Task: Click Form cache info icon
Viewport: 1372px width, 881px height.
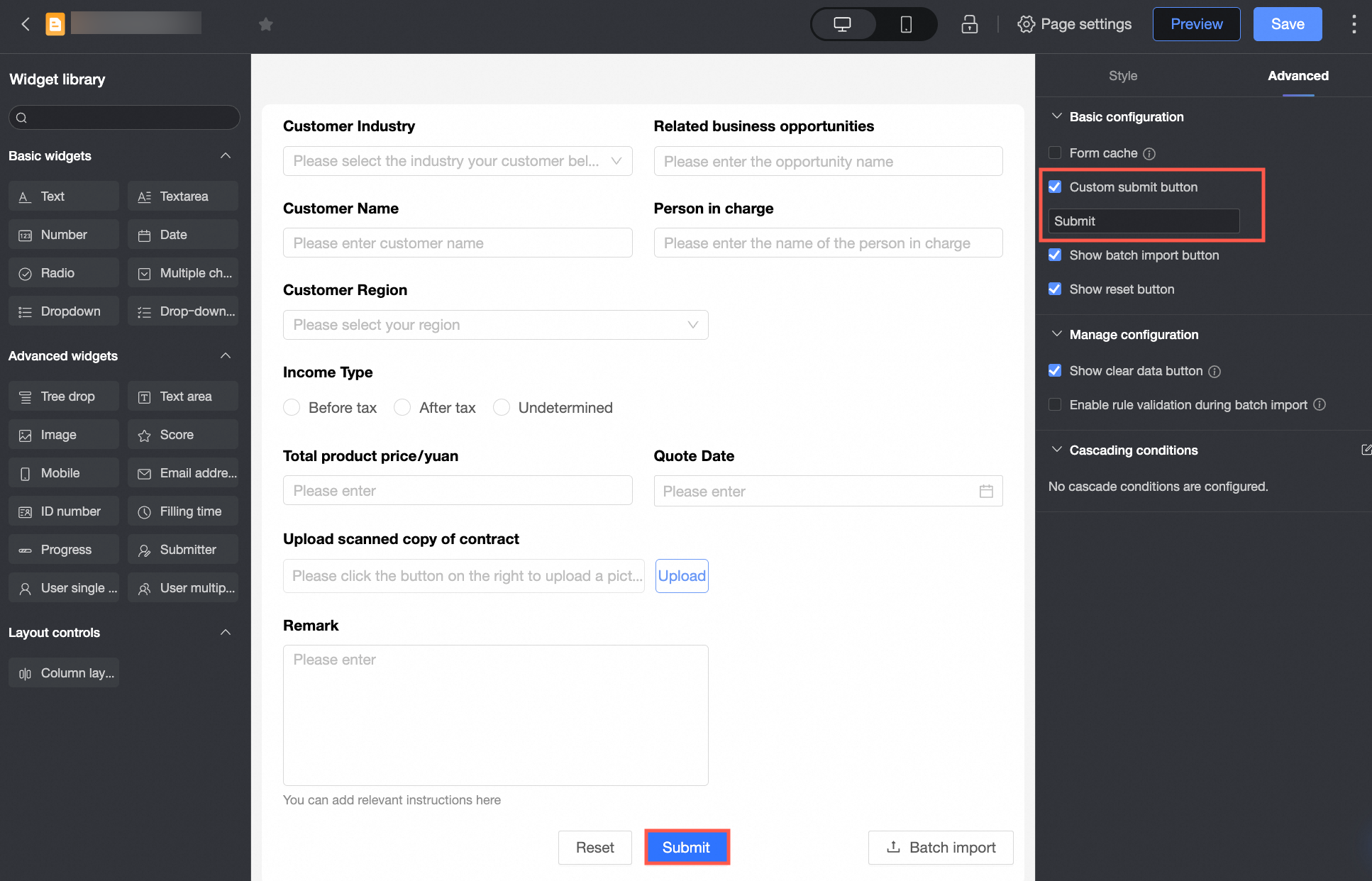Action: point(1149,153)
